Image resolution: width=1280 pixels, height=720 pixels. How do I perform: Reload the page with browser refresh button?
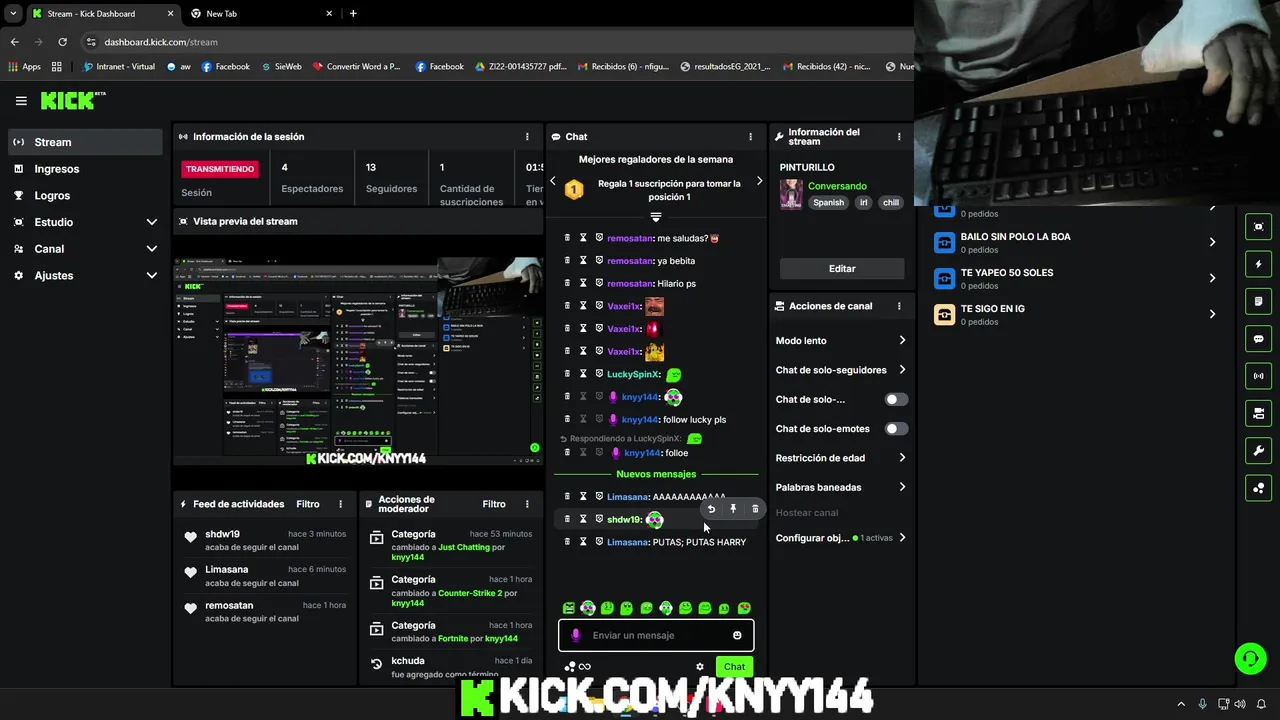click(62, 42)
